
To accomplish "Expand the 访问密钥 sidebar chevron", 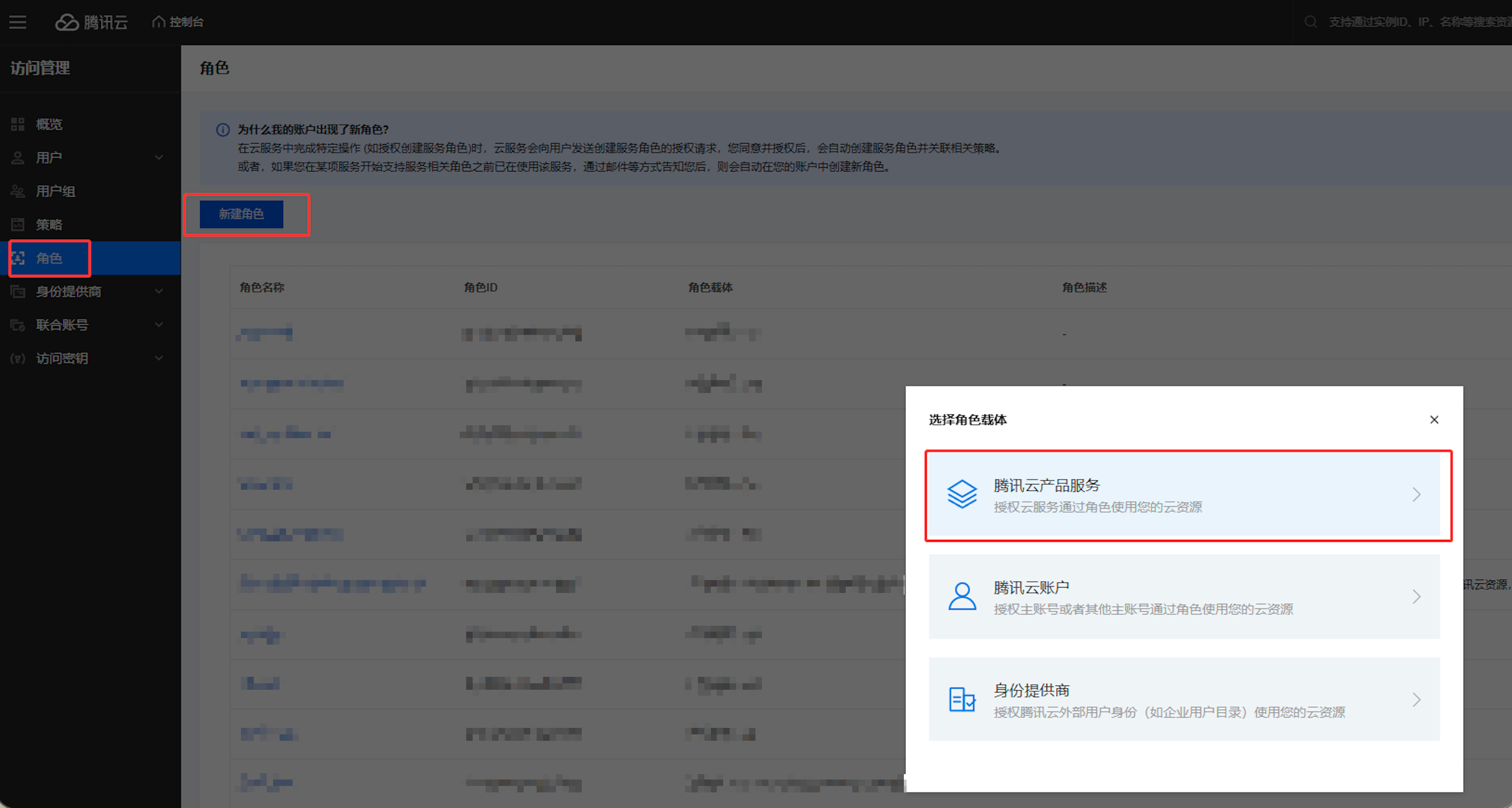I will 159,359.
